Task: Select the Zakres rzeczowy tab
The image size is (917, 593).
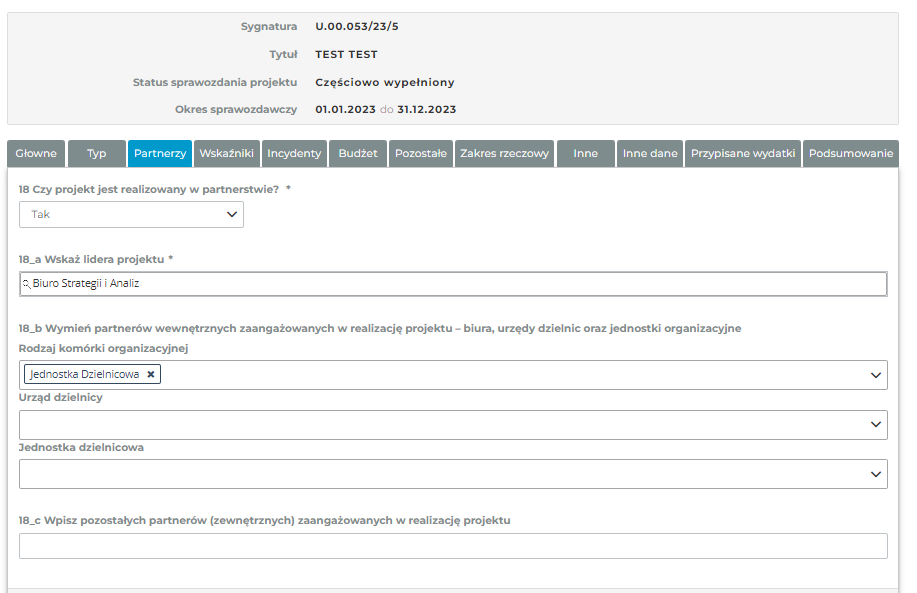Action: coord(505,154)
